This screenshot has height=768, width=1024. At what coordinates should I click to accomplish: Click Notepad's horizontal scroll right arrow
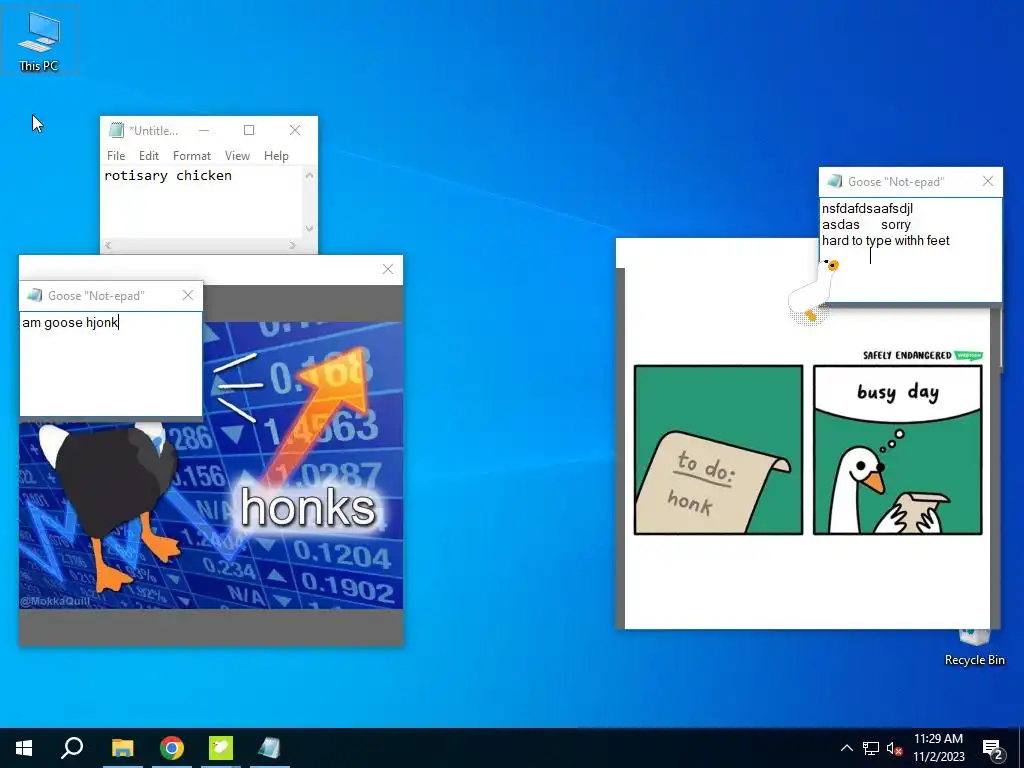[x=293, y=246]
